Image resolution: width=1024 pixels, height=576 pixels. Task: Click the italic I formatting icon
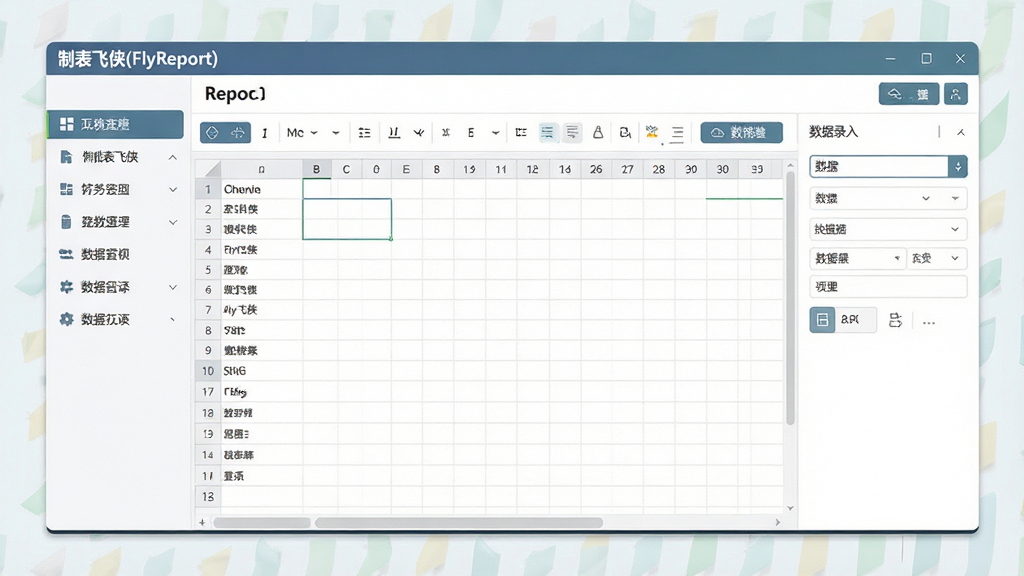pyautogui.click(x=264, y=133)
